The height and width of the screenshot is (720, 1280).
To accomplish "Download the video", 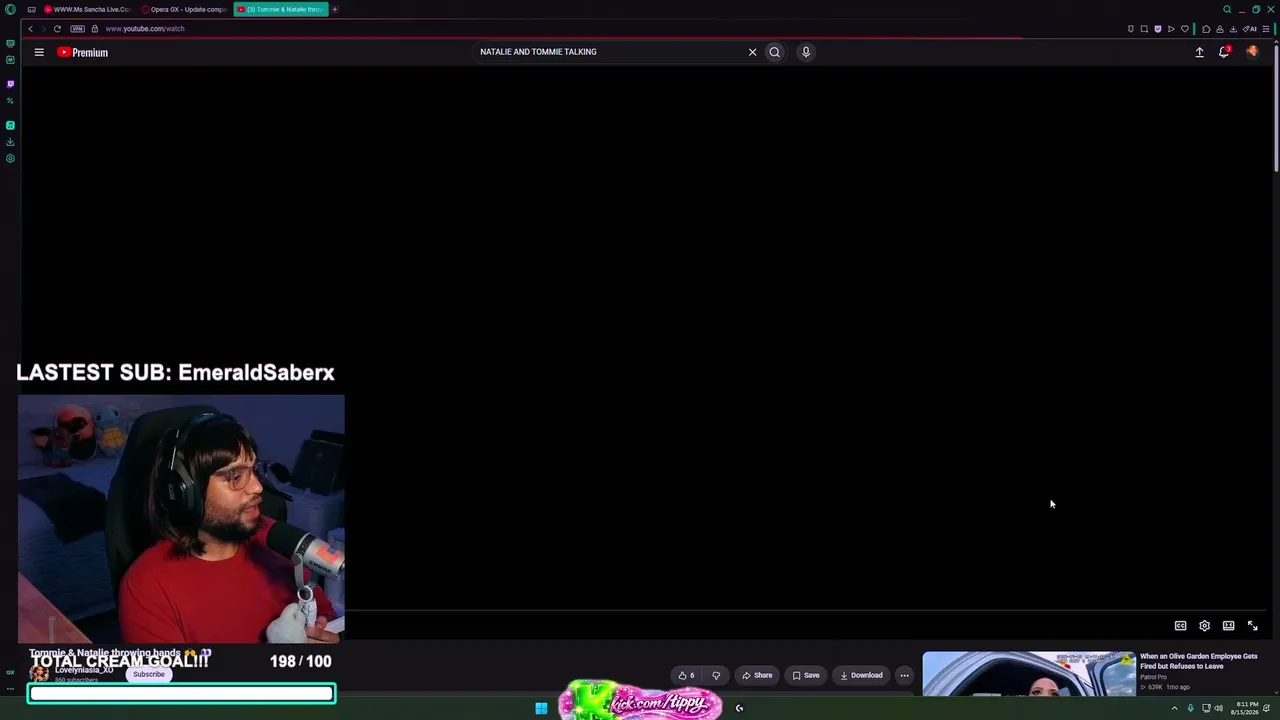I will pyautogui.click(x=861, y=675).
